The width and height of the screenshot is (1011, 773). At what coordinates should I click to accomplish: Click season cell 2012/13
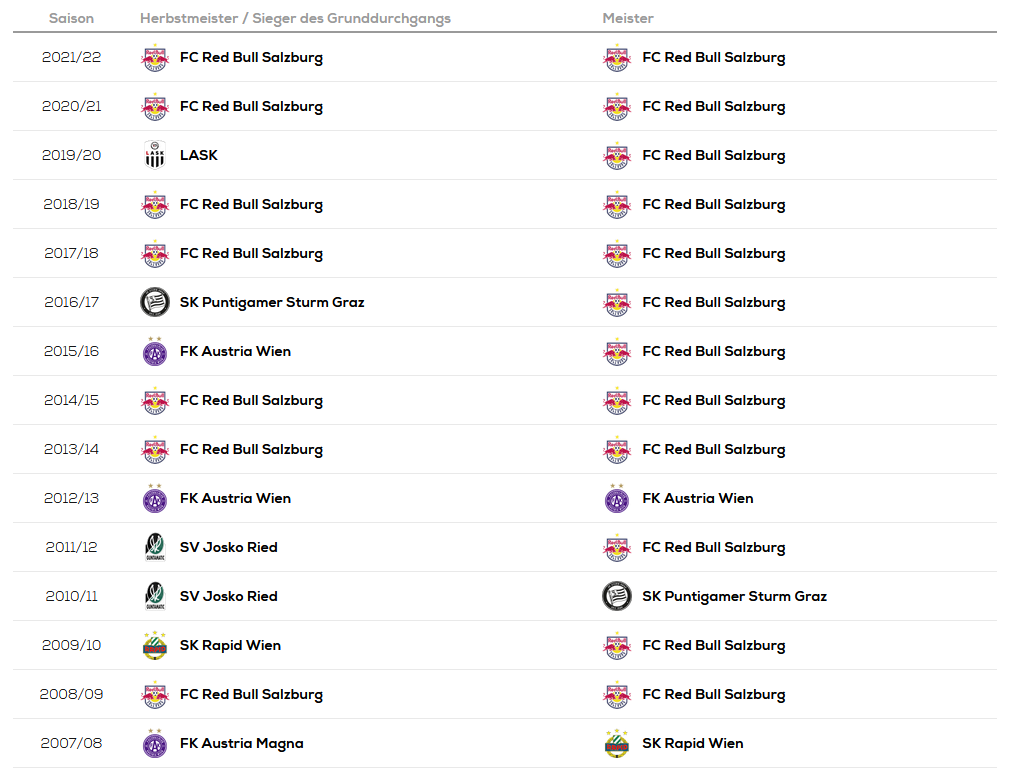[x=72, y=498]
